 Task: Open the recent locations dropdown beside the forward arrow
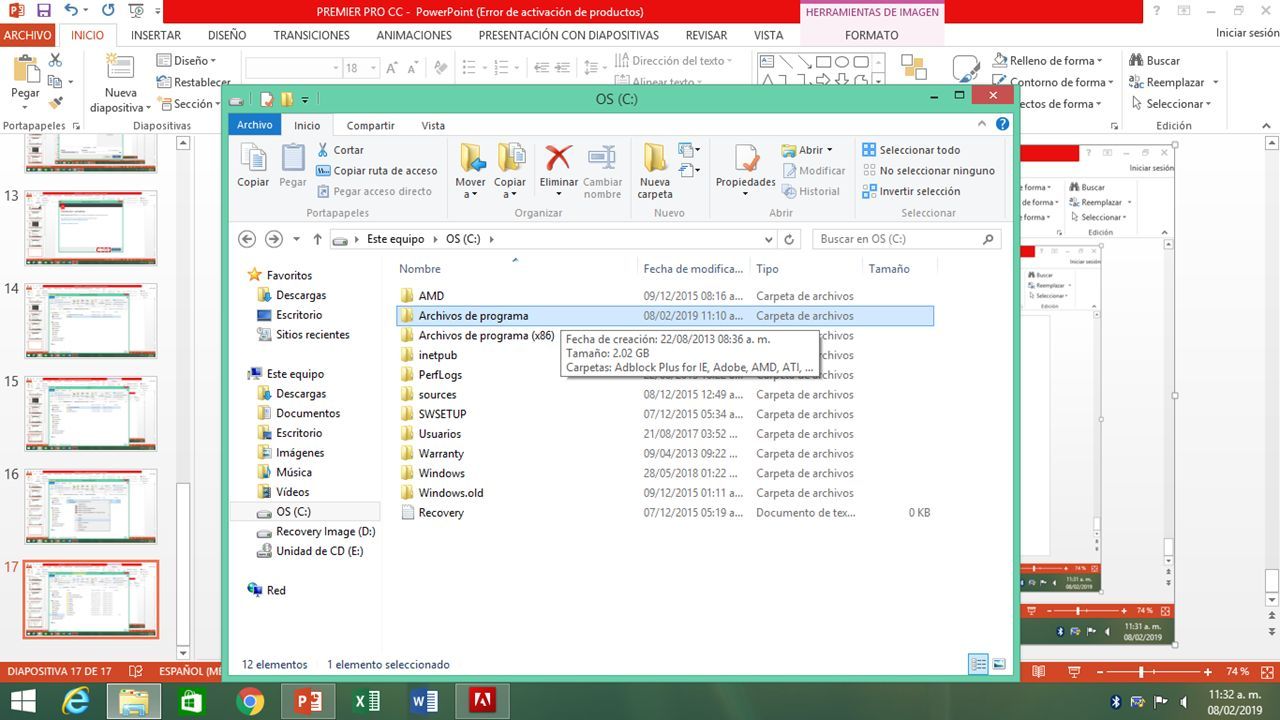[297, 240]
